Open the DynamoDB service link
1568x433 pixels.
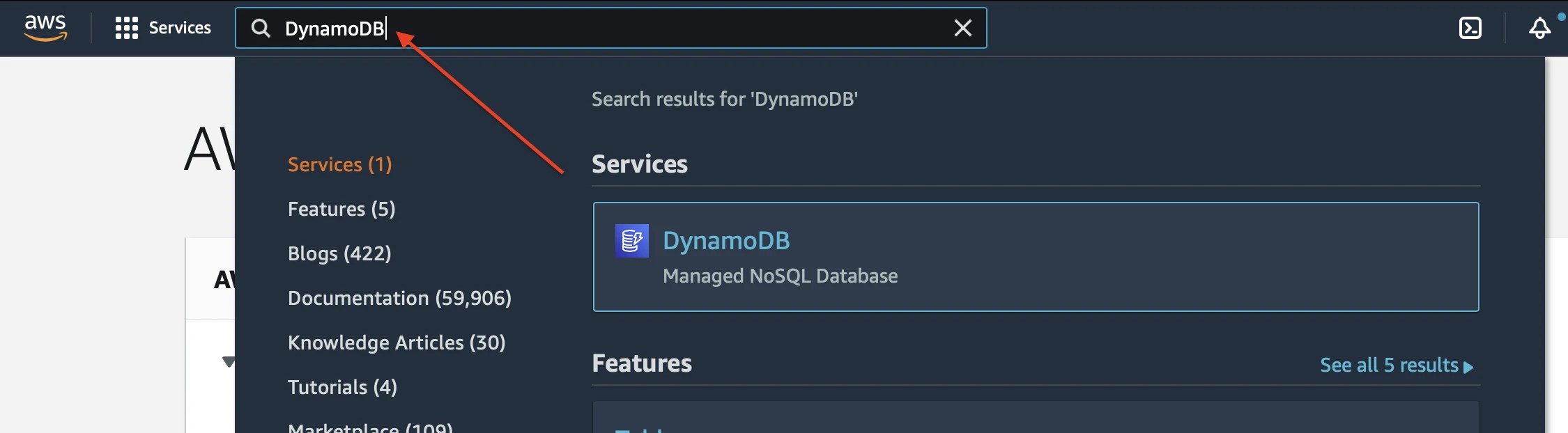click(726, 240)
